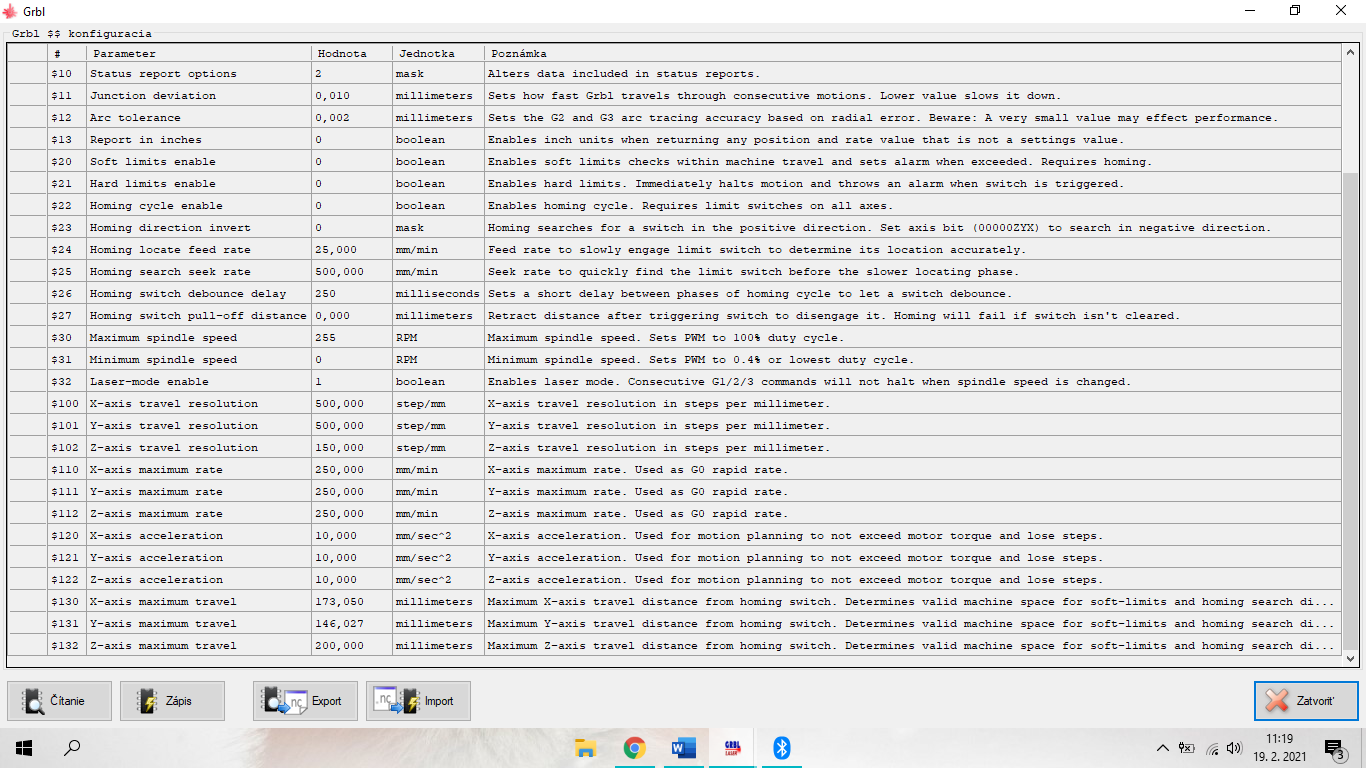
Task: Select the X-axis maximum travel value cell
Action: (351, 602)
